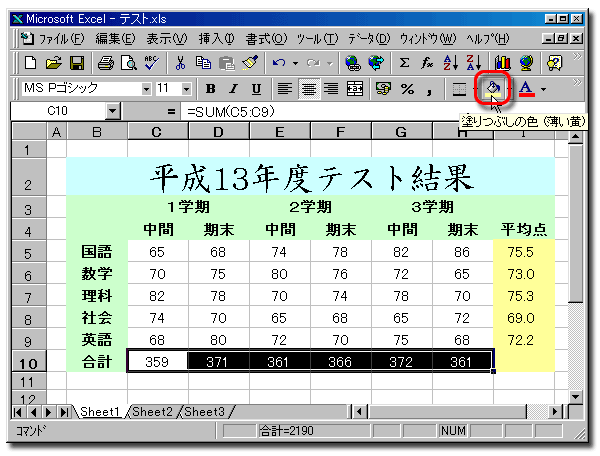Image resolution: width=600 pixels, height=456 pixels.
Task: Run the ABC spell check icon
Action: pyautogui.click(x=152, y=62)
